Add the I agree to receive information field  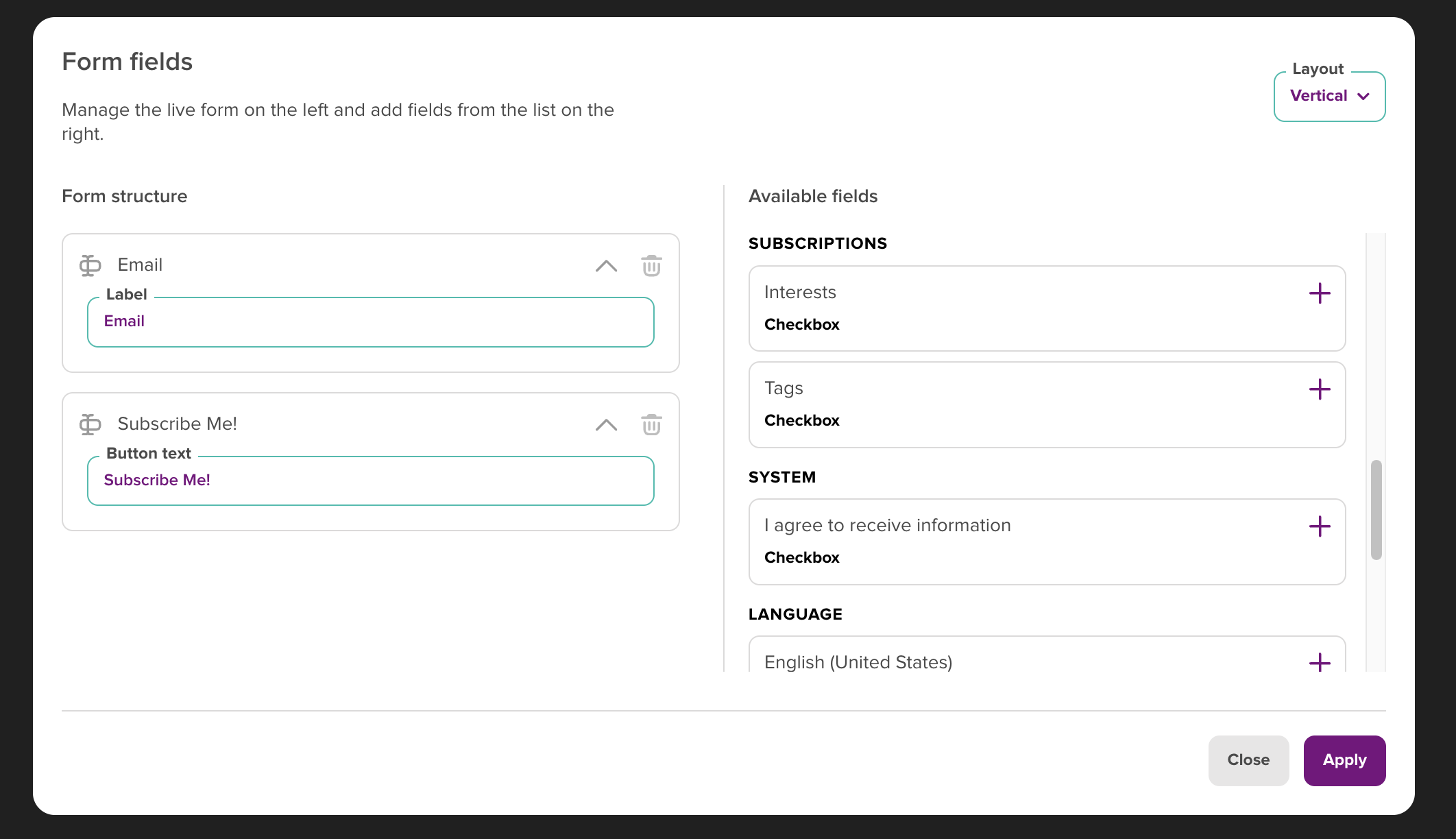(1320, 526)
